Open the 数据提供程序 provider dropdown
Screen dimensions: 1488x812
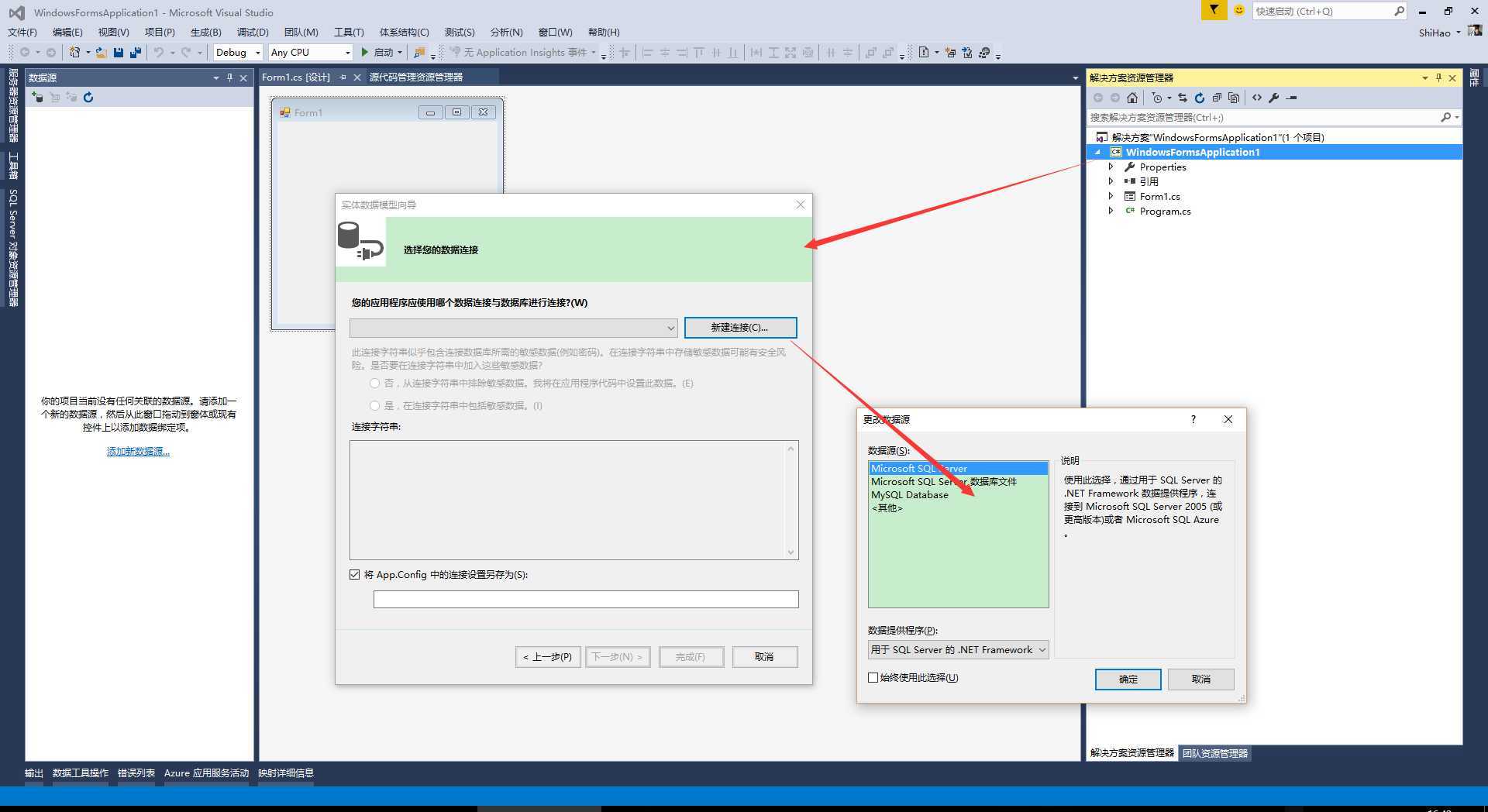[959, 649]
